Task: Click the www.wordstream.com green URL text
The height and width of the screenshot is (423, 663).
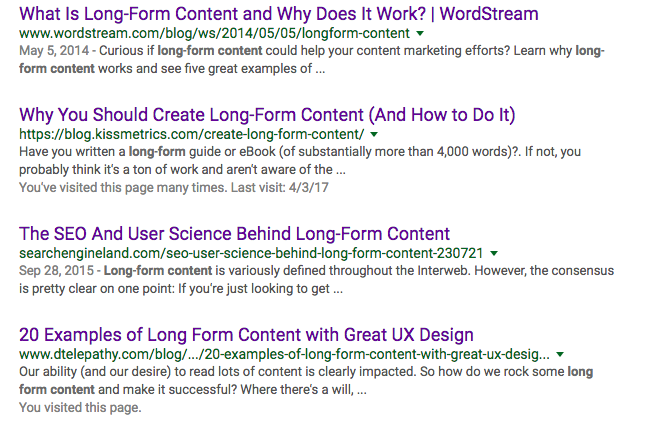Action: tap(214, 33)
